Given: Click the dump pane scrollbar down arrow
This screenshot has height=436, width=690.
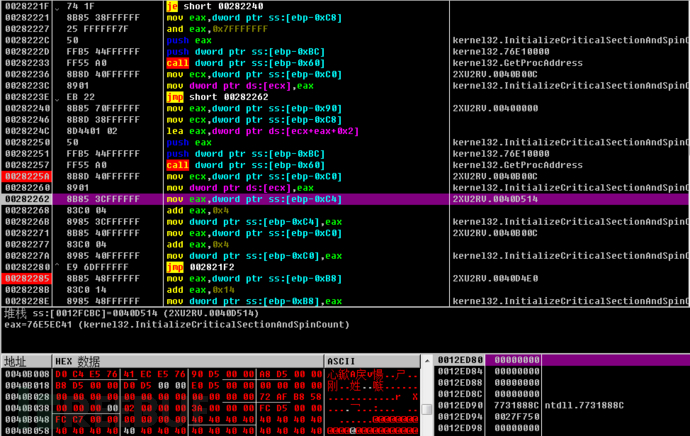Looking at the screenshot, I should (x=427, y=429).
